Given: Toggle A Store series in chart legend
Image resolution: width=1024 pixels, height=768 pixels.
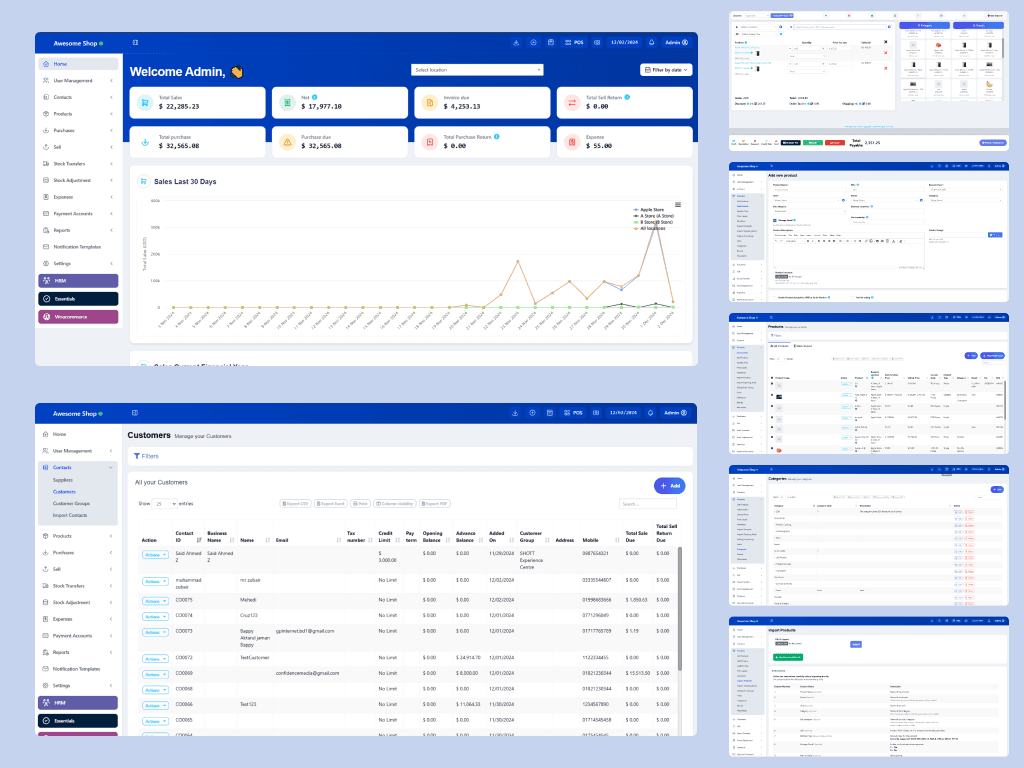Looking at the screenshot, I should [x=653, y=216].
